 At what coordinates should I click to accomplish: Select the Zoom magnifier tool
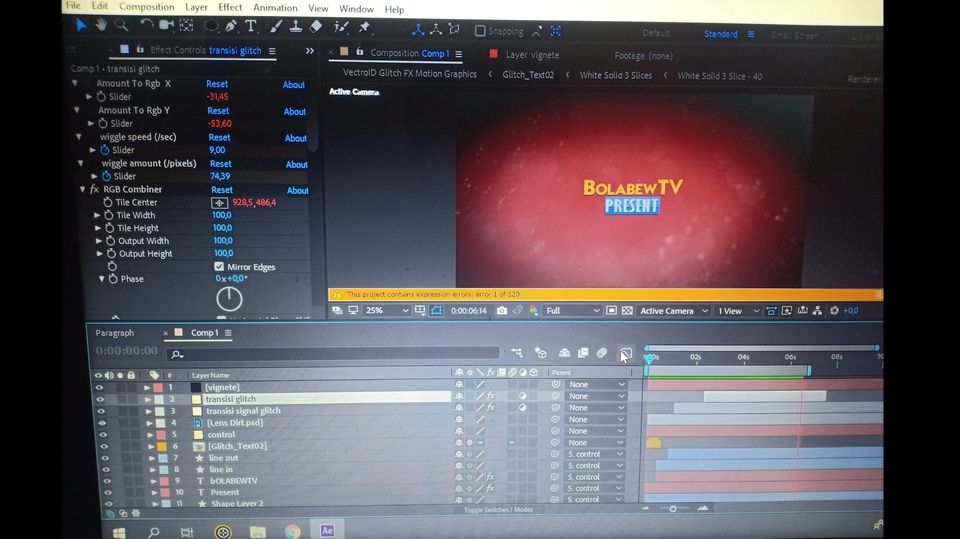(x=121, y=25)
